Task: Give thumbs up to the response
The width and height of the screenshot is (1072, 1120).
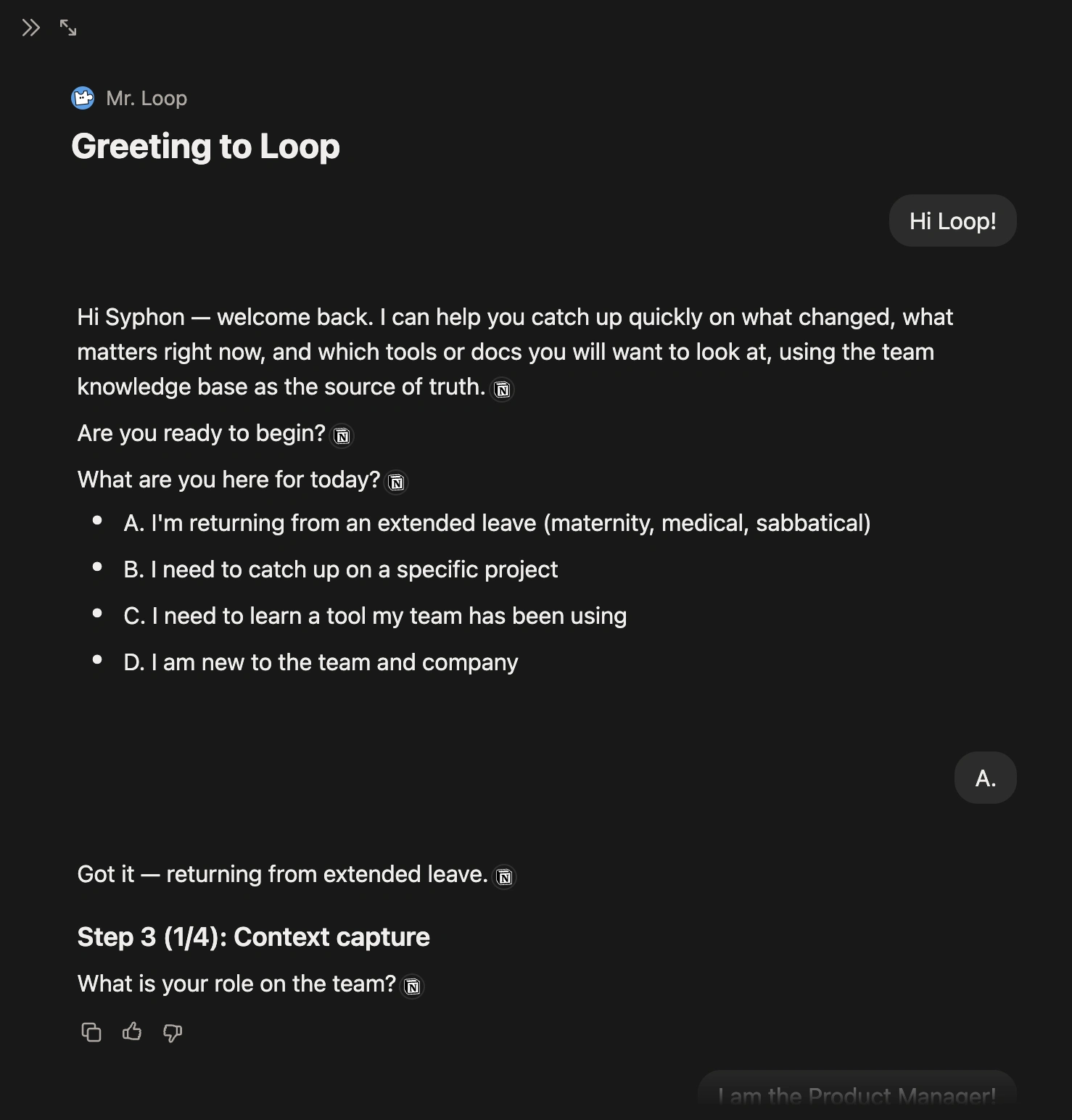Action: click(x=132, y=1032)
